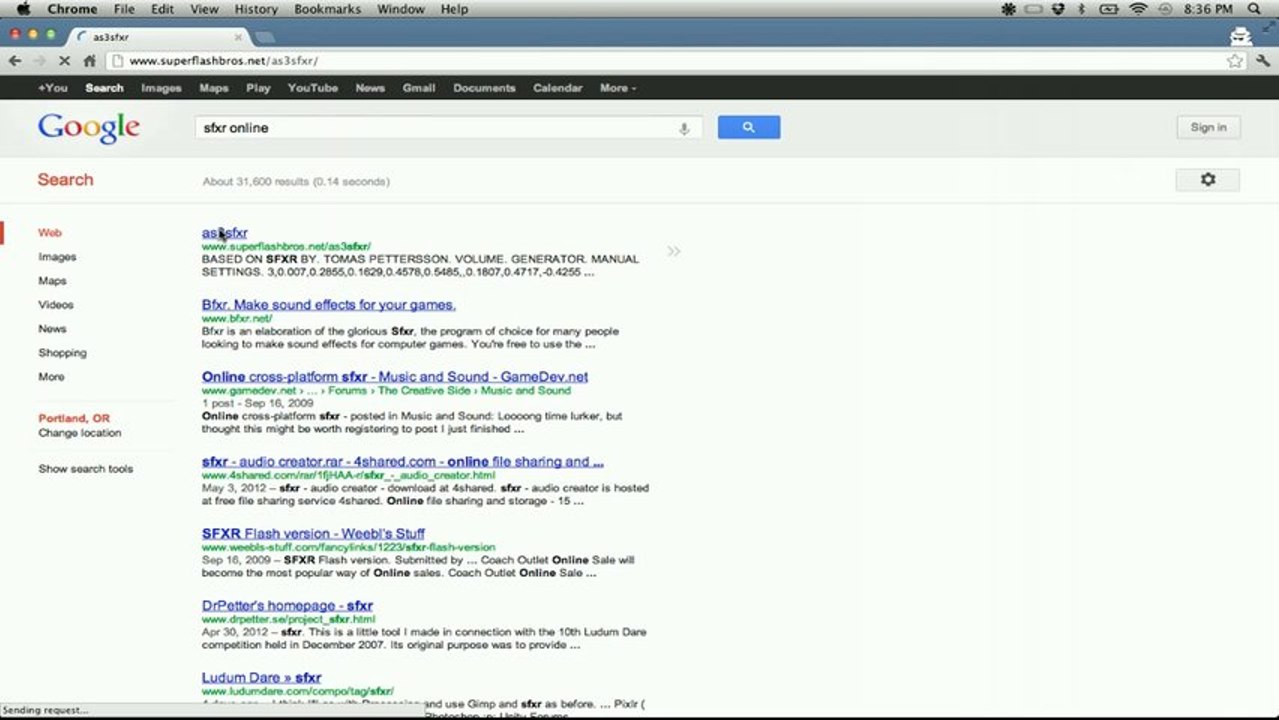Viewport: 1279px width, 720px height.
Task: Open the File menu
Action: click(124, 9)
